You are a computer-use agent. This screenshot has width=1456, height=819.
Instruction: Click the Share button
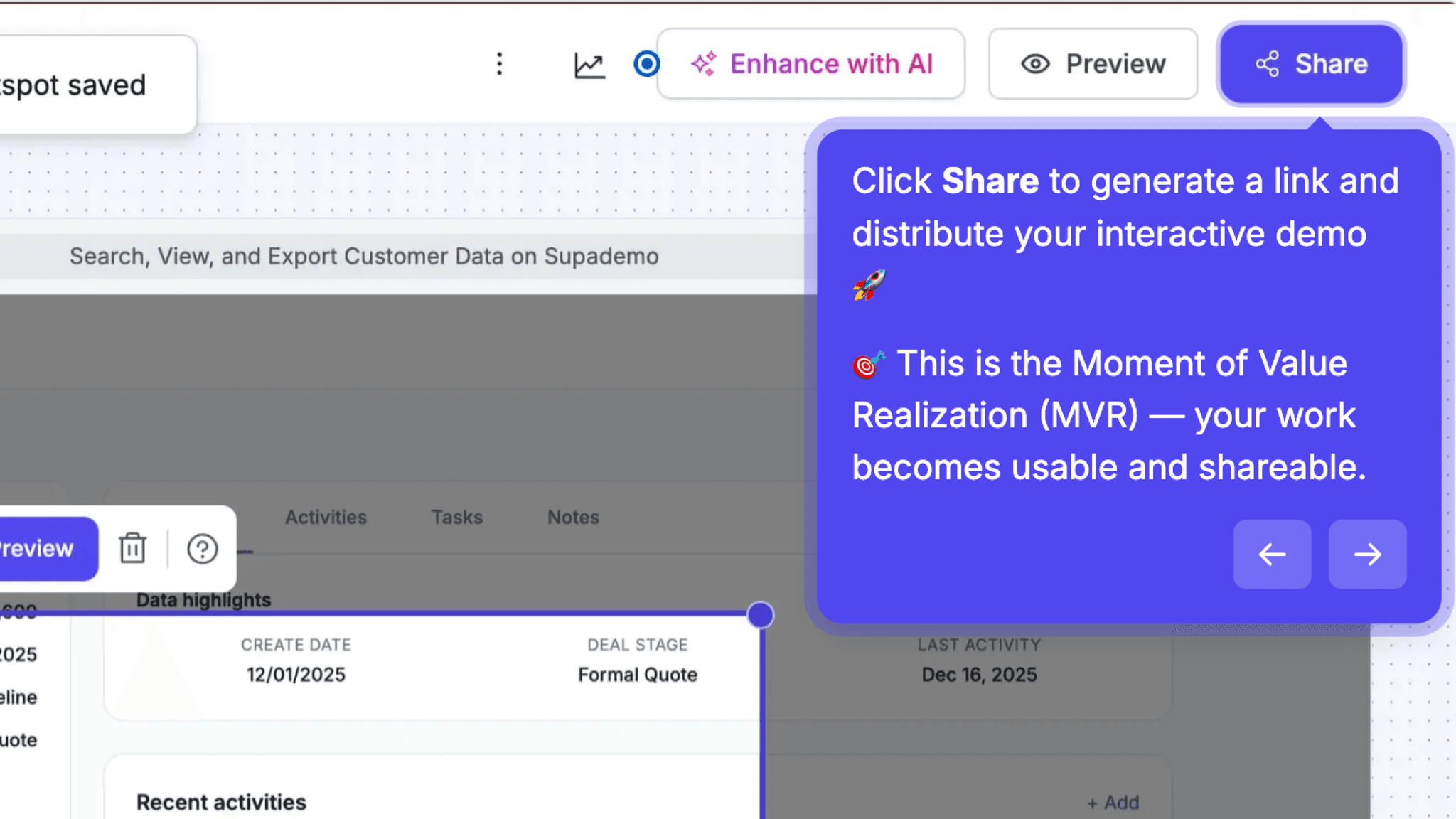click(x=1311, y=64)
